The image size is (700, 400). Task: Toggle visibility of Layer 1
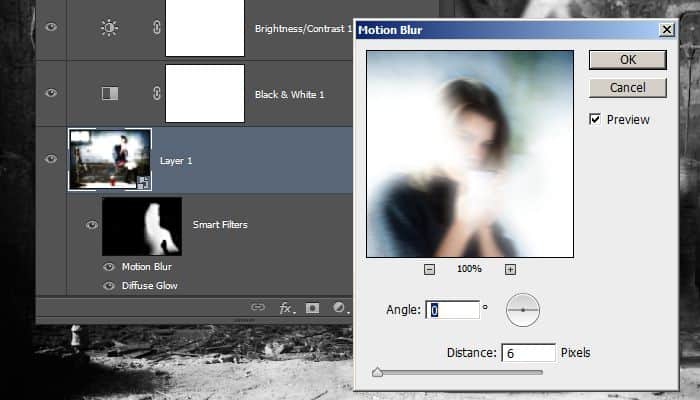tap(51, 159)
